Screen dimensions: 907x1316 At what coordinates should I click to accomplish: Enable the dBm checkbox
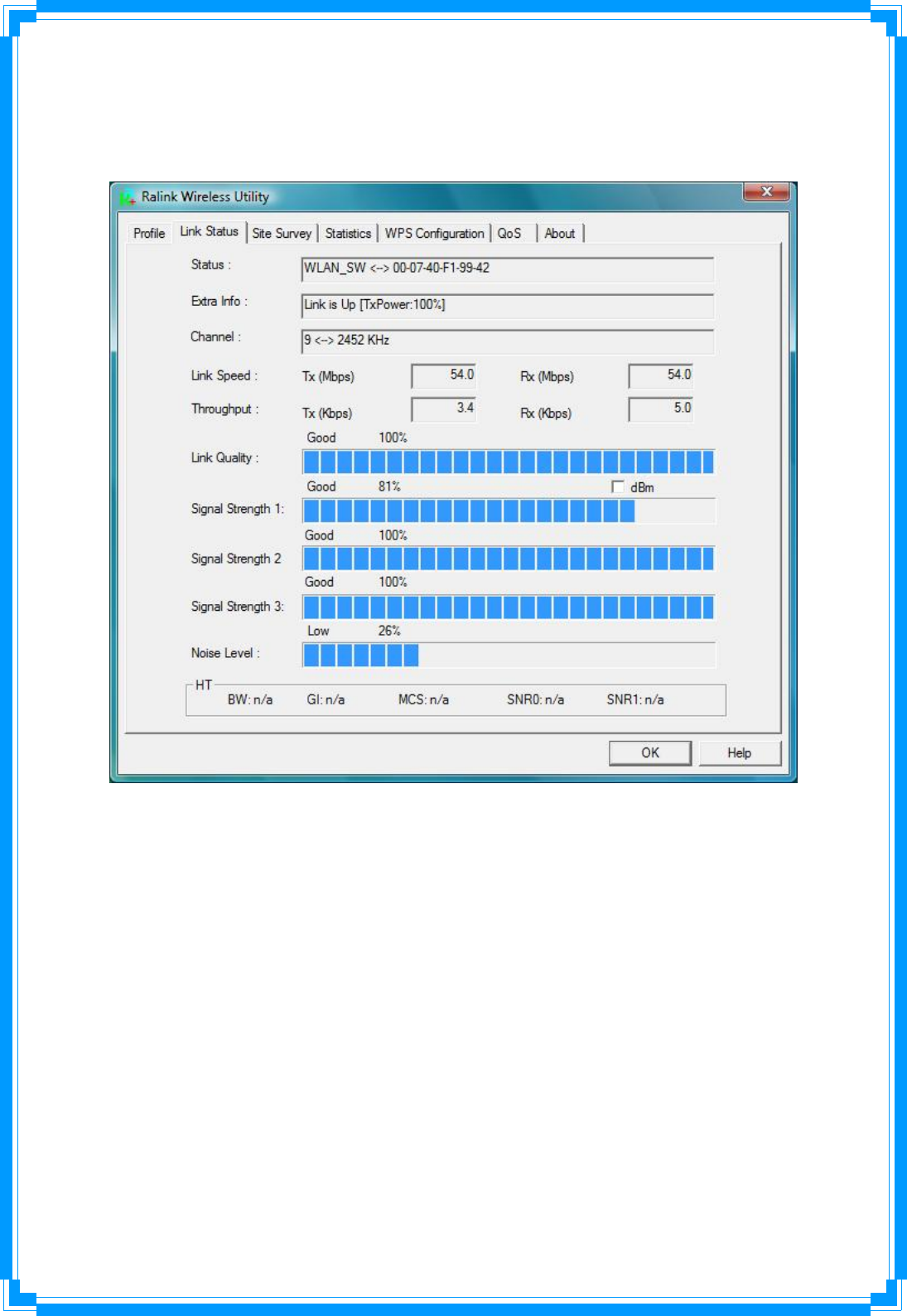tap(617, 486)
